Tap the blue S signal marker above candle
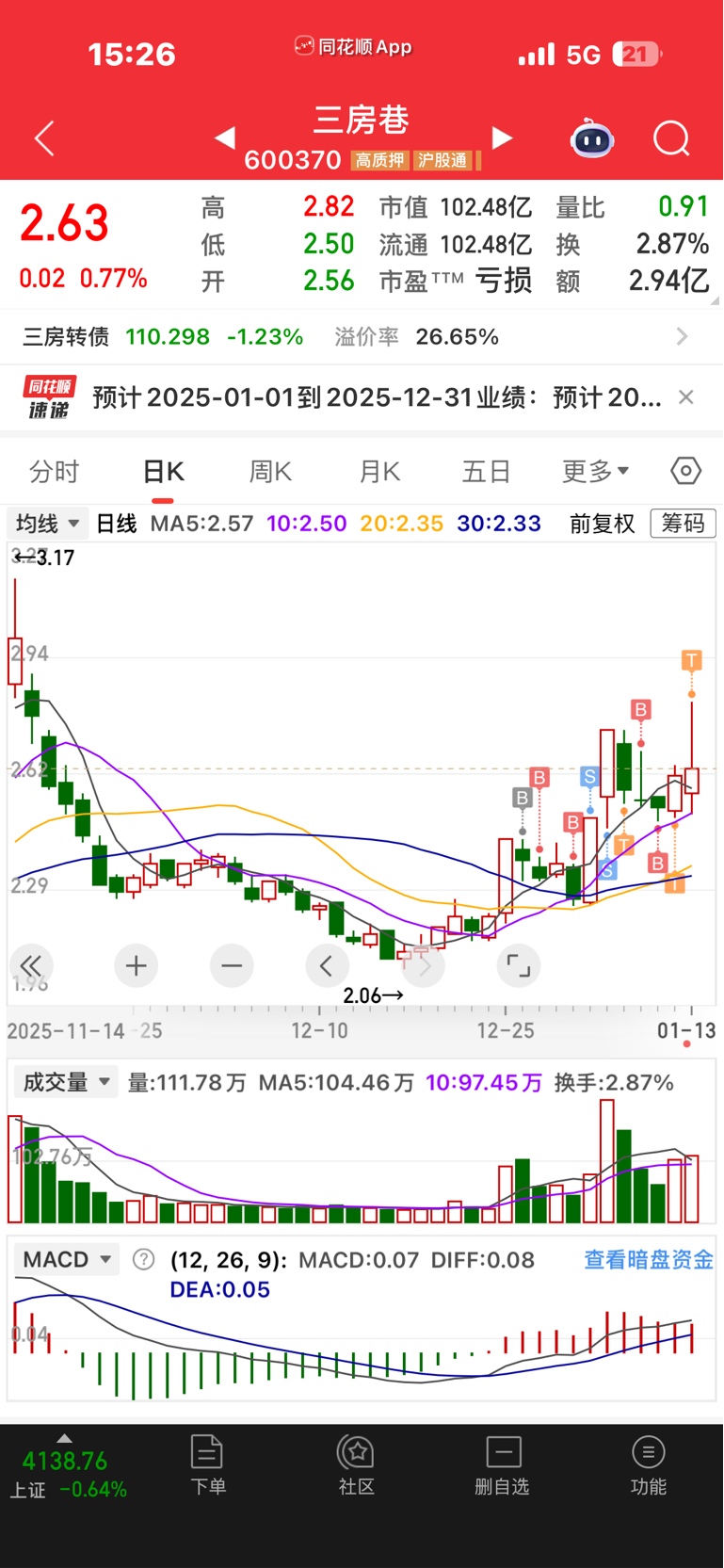 pyautogui.click(x=589, y=777)
